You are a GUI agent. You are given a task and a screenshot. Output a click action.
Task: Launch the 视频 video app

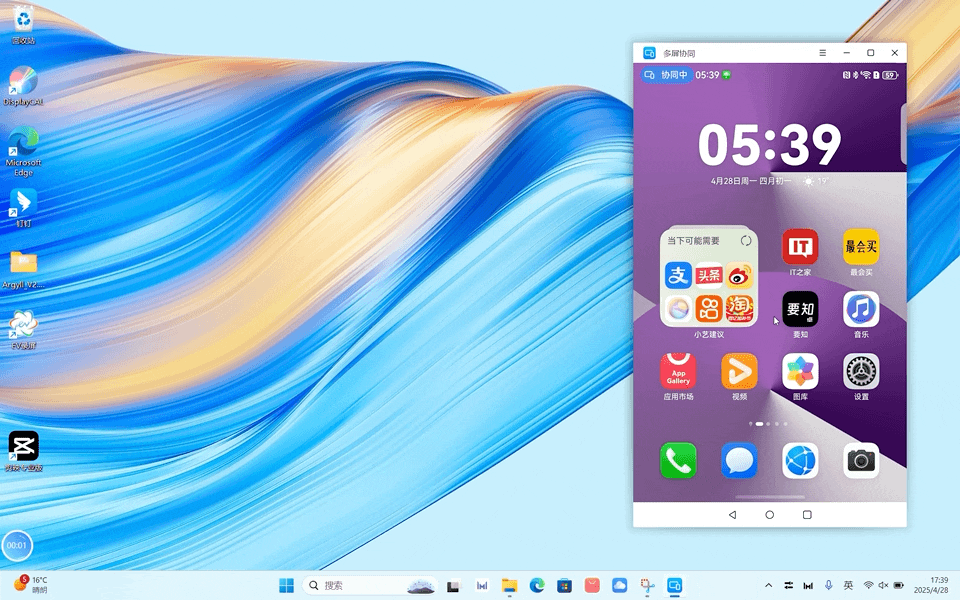point(739,372)
